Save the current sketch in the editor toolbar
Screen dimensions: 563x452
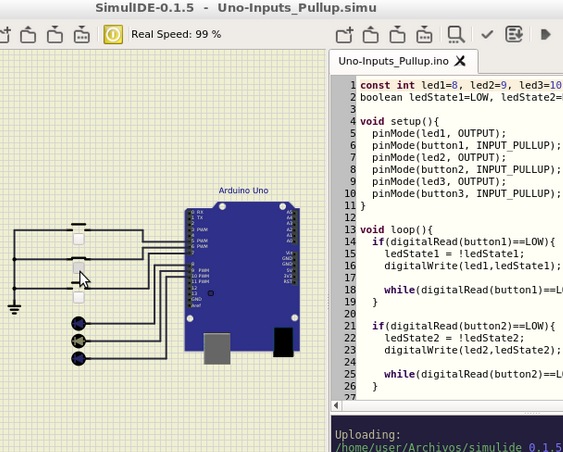[x=397, y=35]
